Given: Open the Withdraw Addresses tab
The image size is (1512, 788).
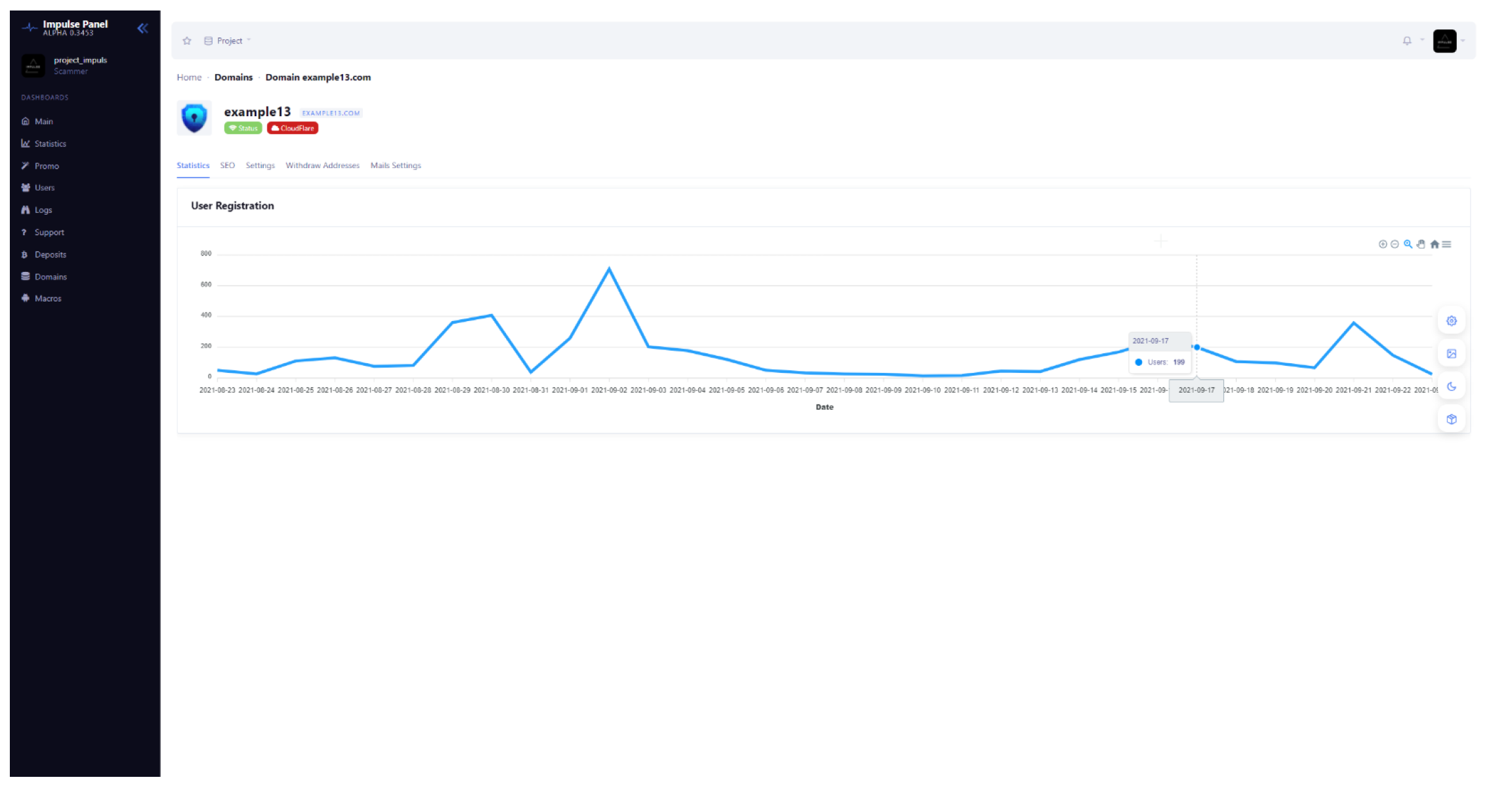Looking at the screenshot, I should pyautogui.click(x=322, y=165).
